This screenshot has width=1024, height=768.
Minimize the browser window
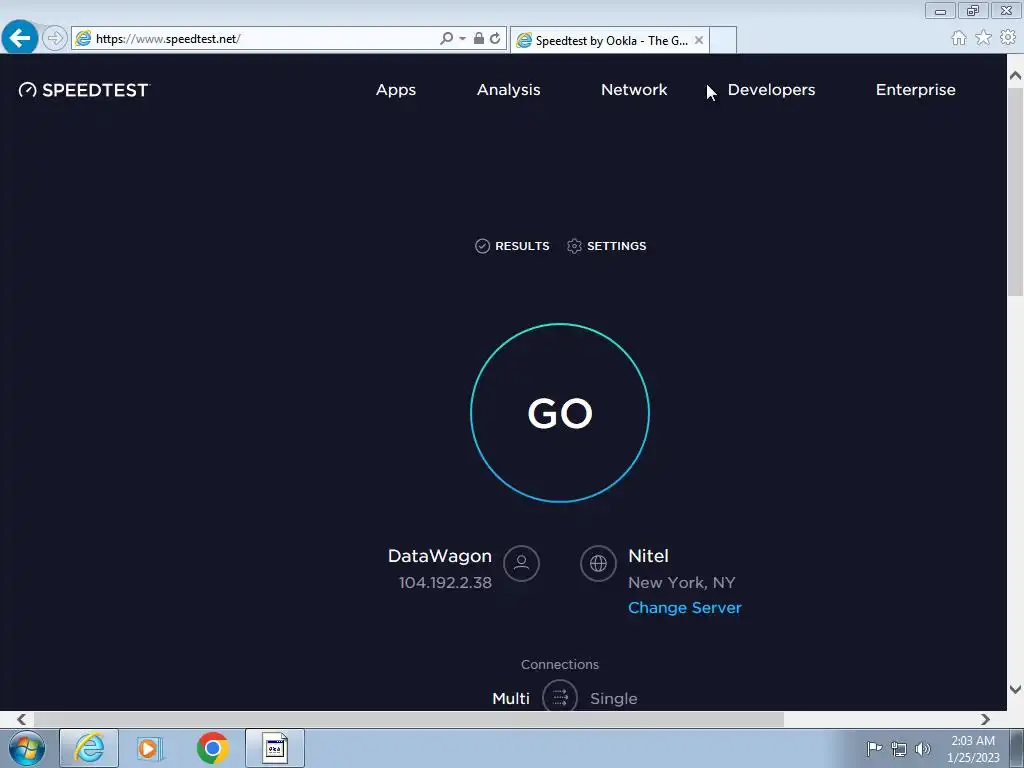[x=940, y=11]
